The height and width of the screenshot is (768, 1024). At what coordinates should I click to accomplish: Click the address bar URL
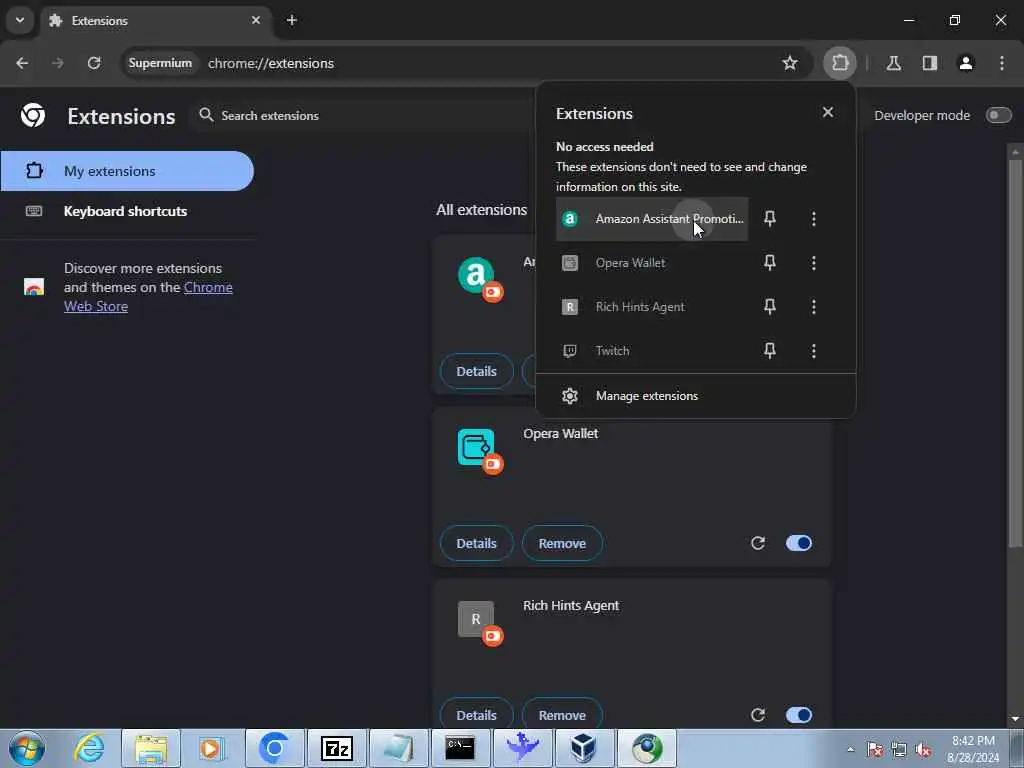click(x=271, y=63)
